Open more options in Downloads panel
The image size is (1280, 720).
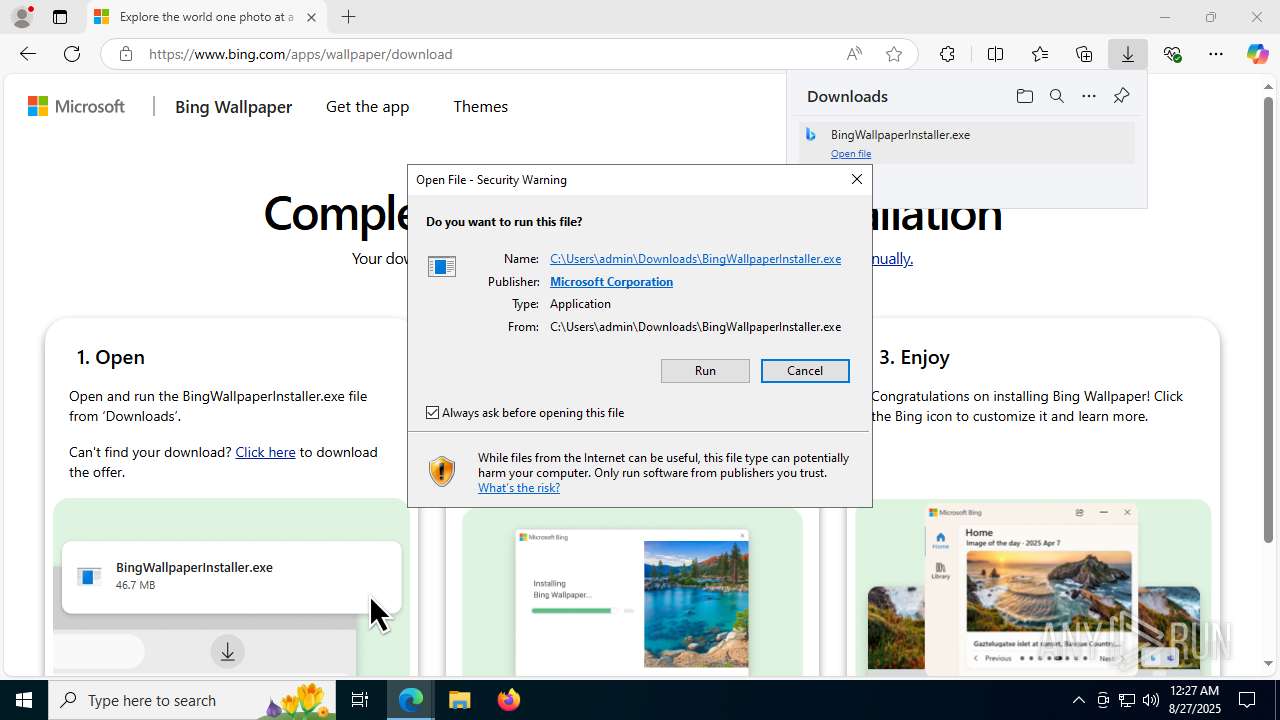1089,96
